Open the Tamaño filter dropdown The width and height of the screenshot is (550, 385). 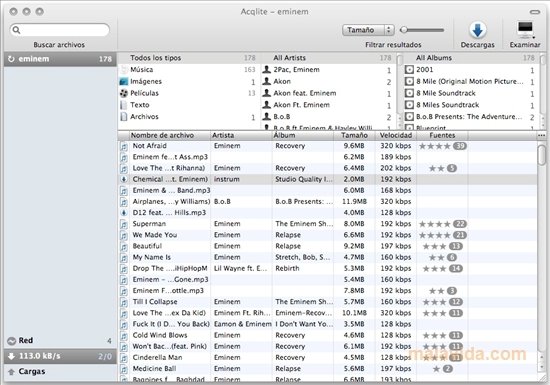368,30
